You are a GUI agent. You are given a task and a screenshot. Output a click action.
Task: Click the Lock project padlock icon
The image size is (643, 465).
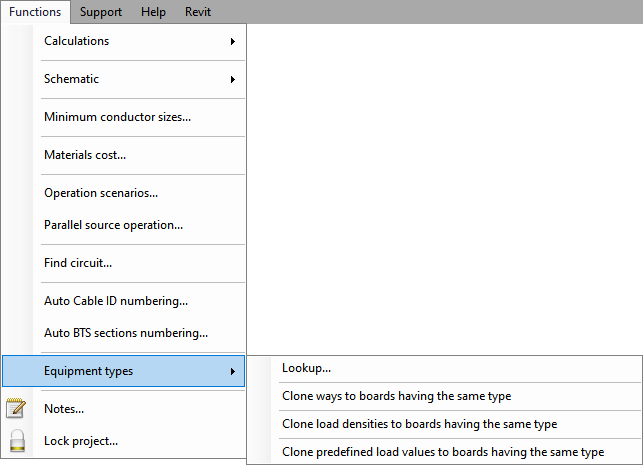coord(17,440)
